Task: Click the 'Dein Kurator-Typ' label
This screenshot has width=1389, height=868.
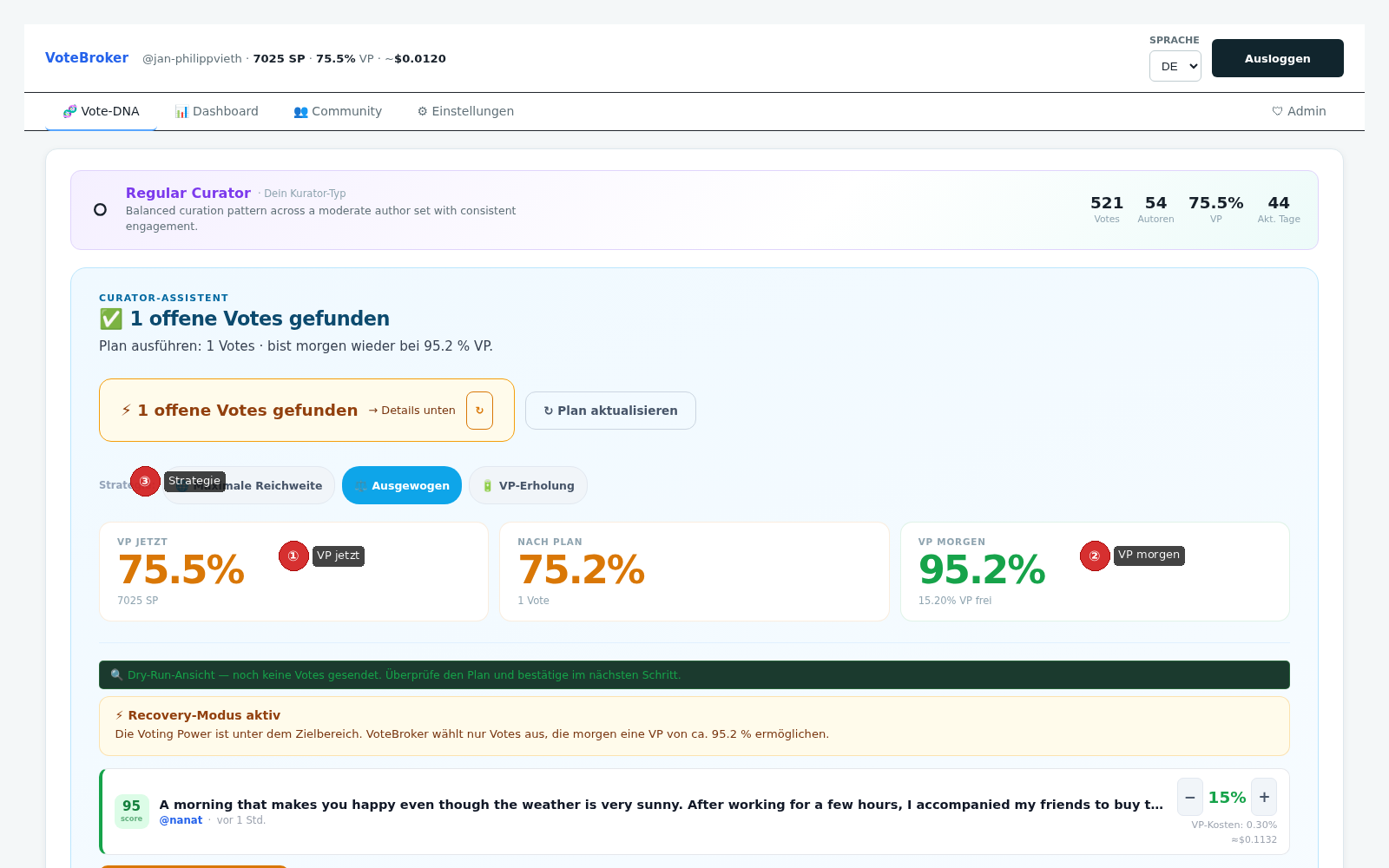Action: pyautogui.click(x=305, y=194)
